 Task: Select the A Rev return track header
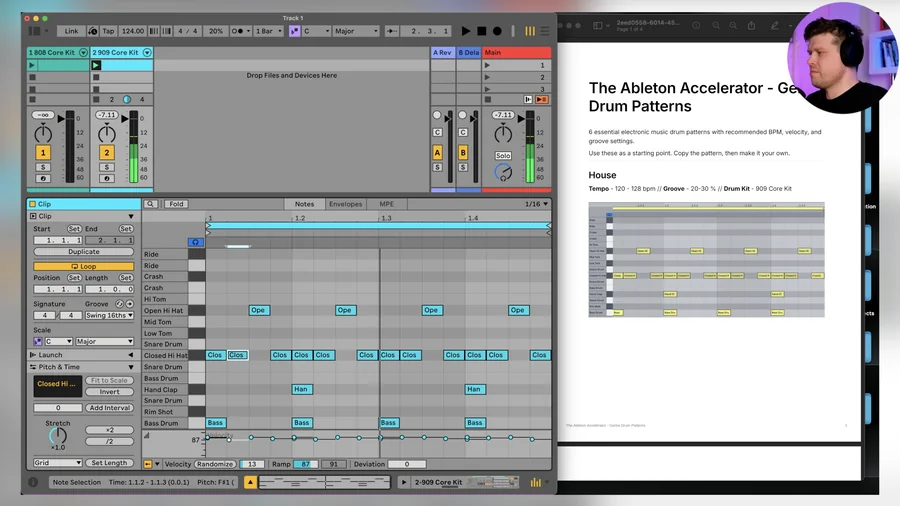pos(443,52)
